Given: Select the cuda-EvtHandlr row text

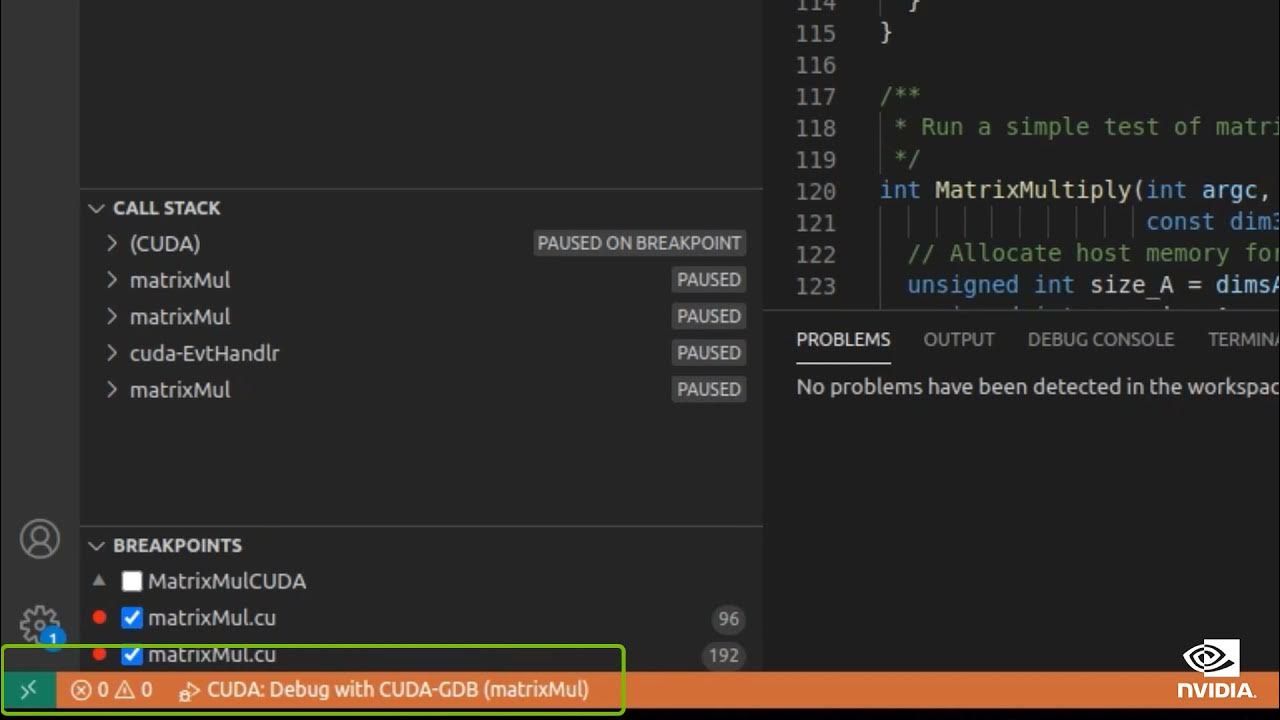Looking at the screenshot, I should click(205, 353).
